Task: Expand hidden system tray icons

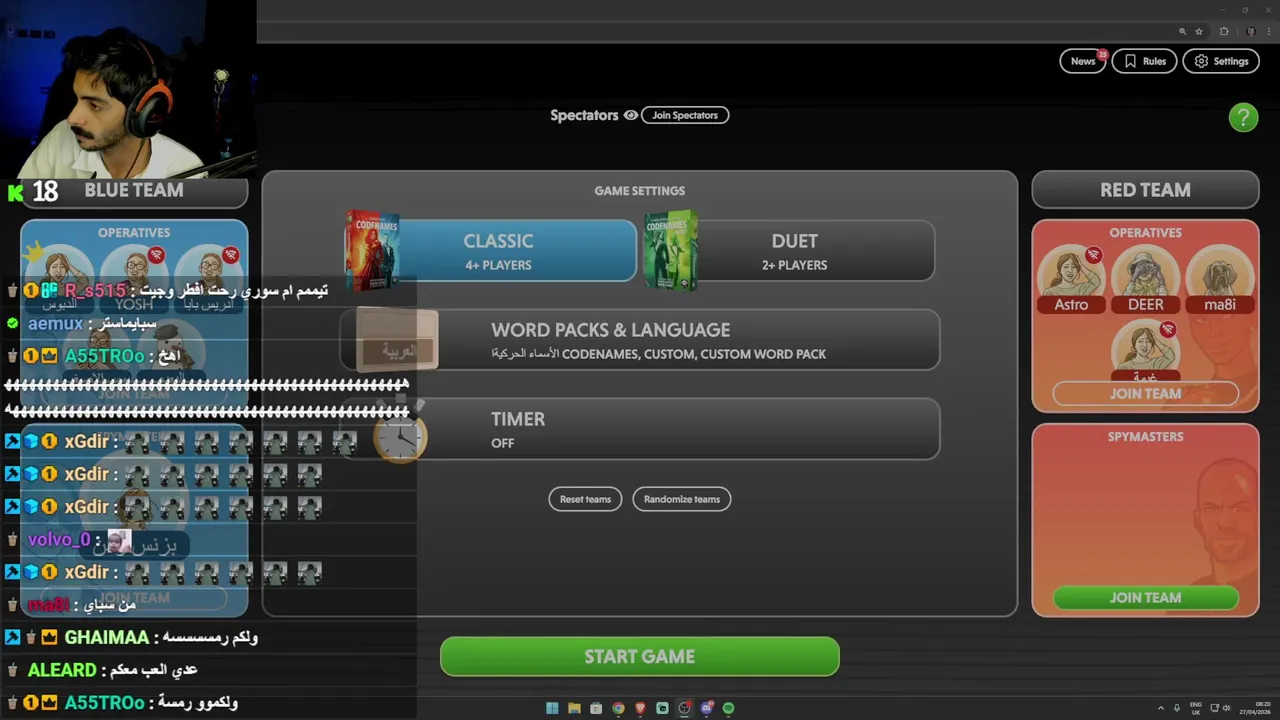Action: pos(1161,708)
